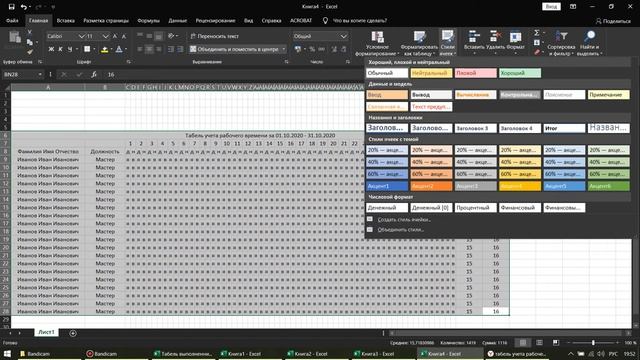Click the Increase Font Size icon
640x360 pixels.
point(115,36)
